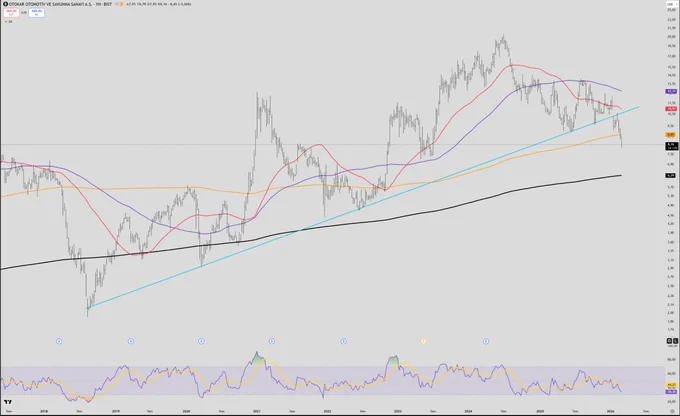Collapse the indicator legend arrow
680x416 pixels.
click(x=6, y=21)
